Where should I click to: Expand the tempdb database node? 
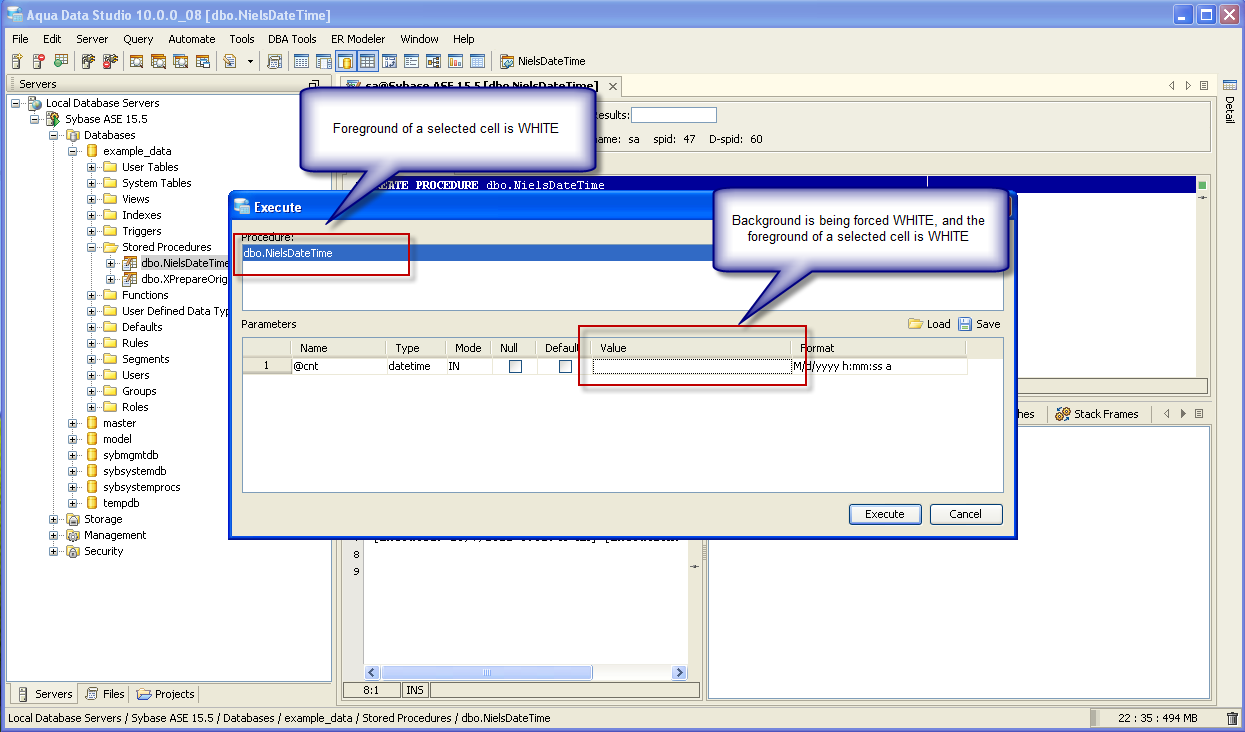coord(72,503)
